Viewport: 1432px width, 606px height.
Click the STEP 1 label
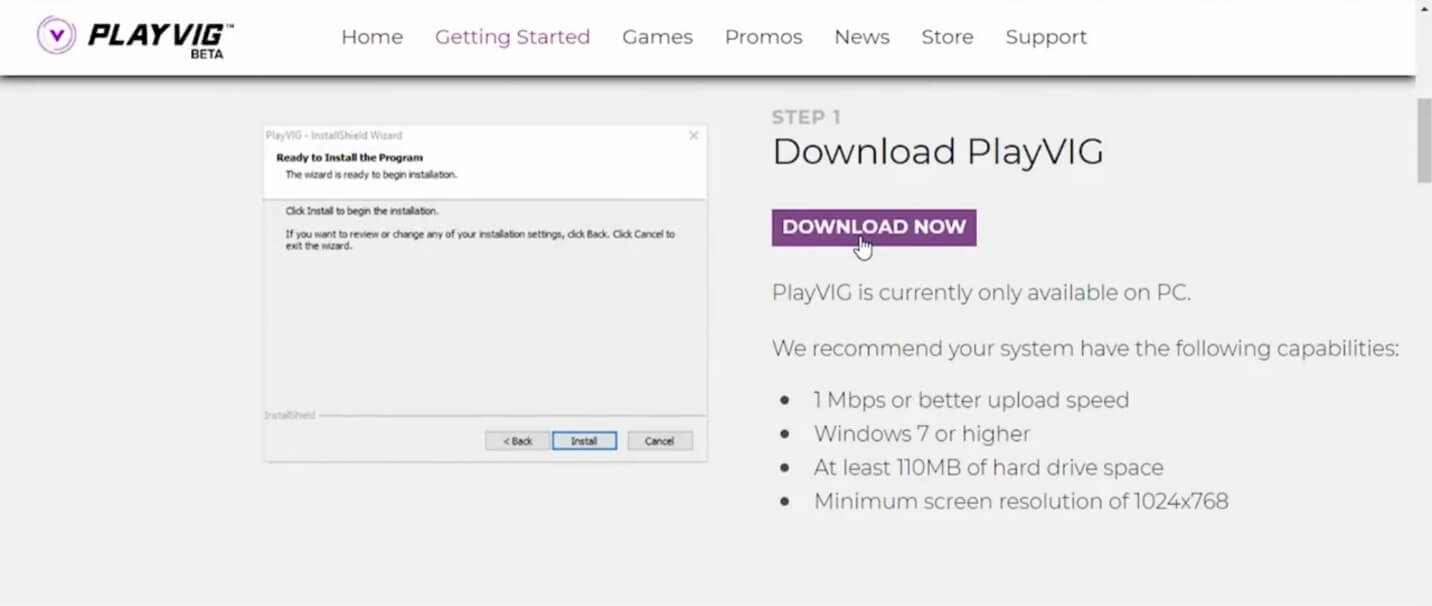point(806,117)
